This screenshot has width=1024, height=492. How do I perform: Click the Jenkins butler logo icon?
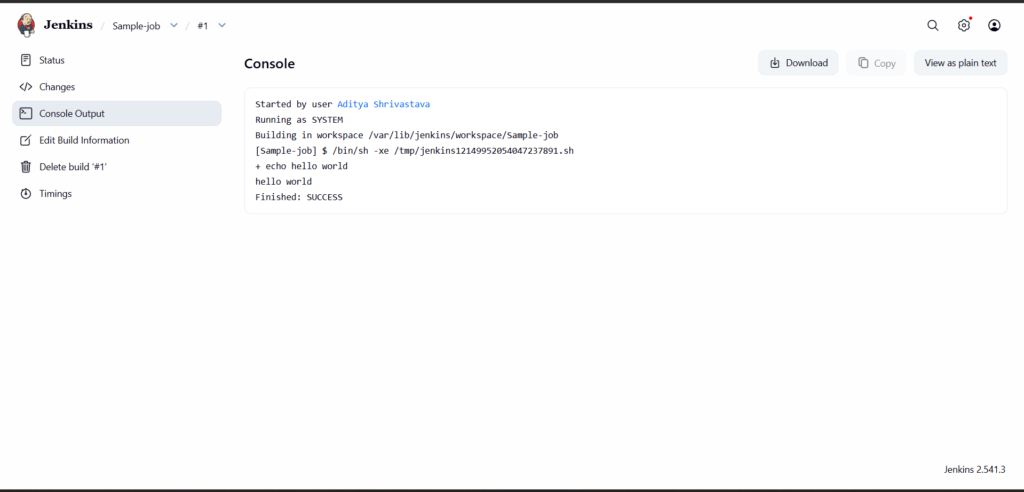click(26, 25)
